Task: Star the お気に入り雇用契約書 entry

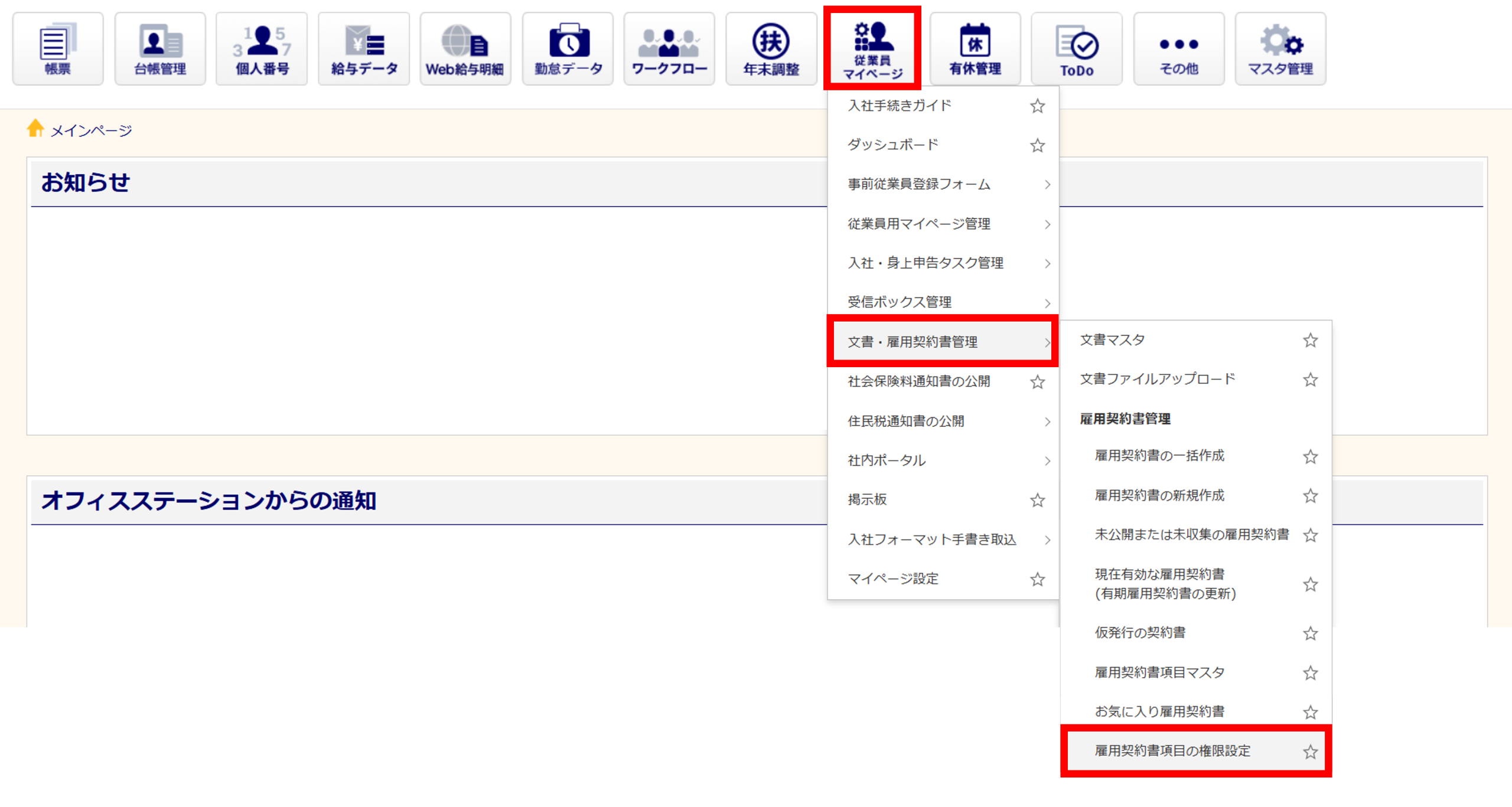Action: 1311,712
